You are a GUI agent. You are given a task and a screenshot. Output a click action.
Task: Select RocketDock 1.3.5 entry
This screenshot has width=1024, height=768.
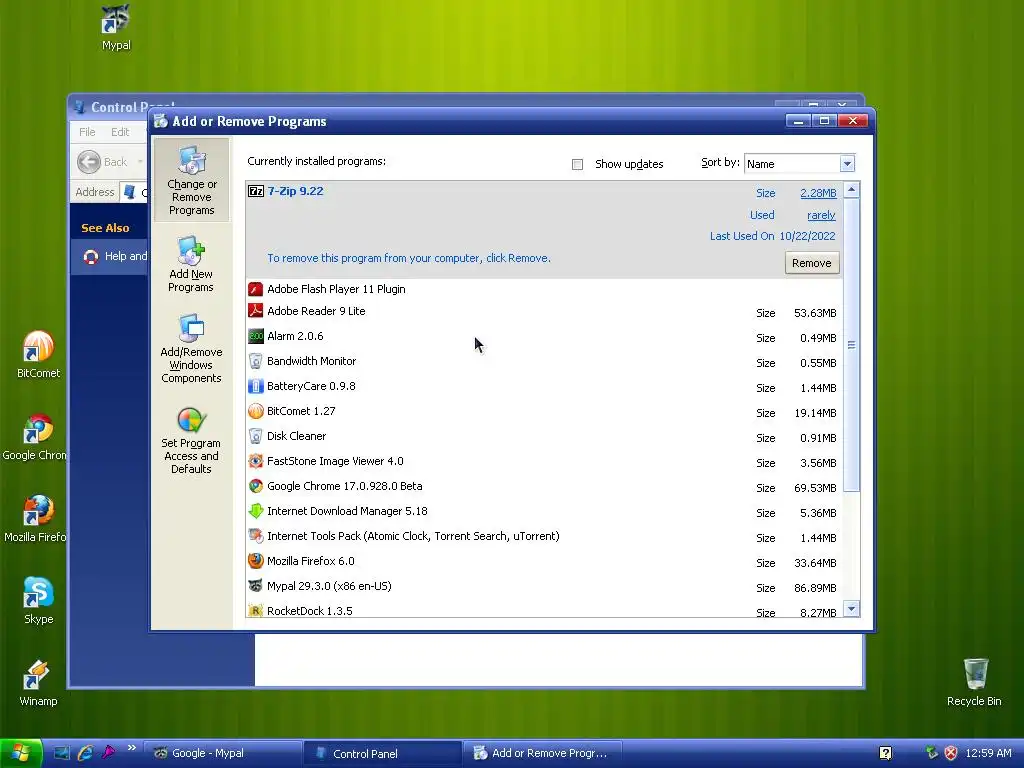(x=545, y=610)
